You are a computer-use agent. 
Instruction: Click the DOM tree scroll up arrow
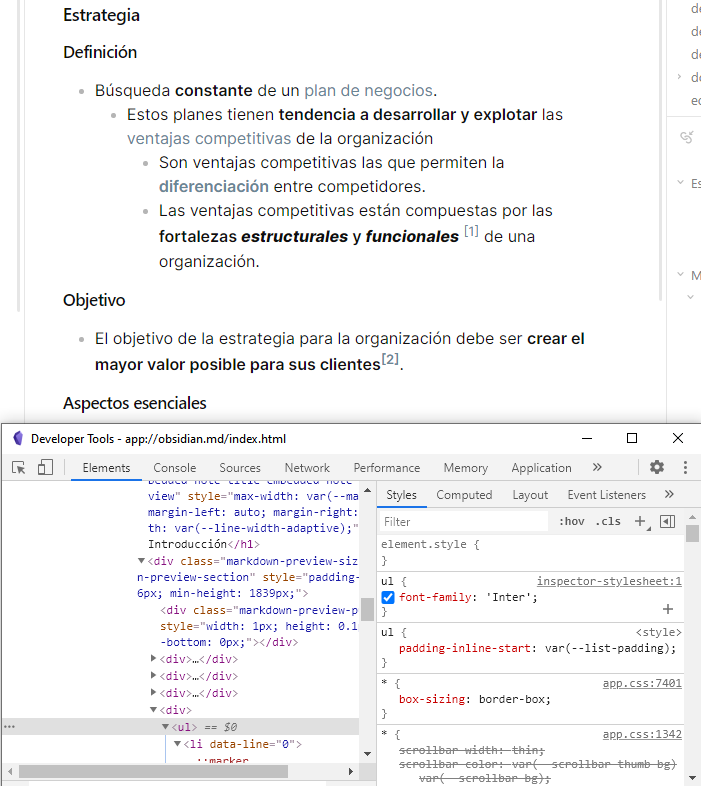[x=368, y=490]
